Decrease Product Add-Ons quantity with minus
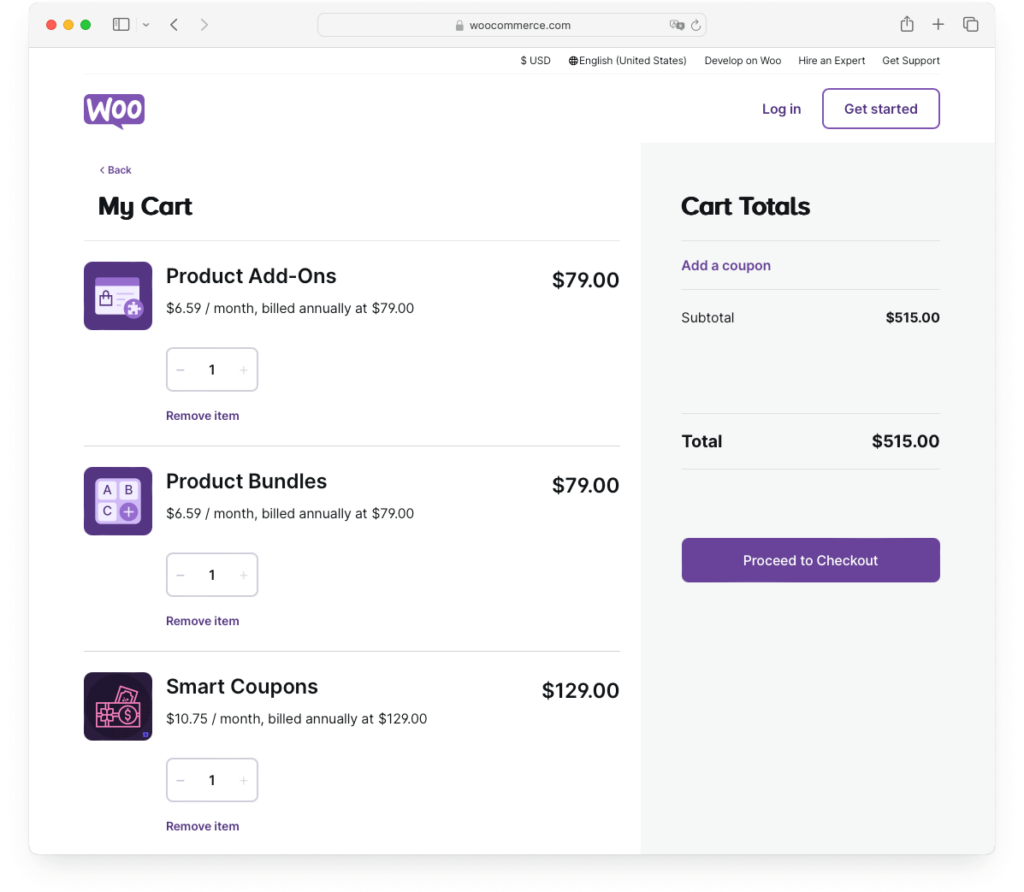 [x=180, y=370]
